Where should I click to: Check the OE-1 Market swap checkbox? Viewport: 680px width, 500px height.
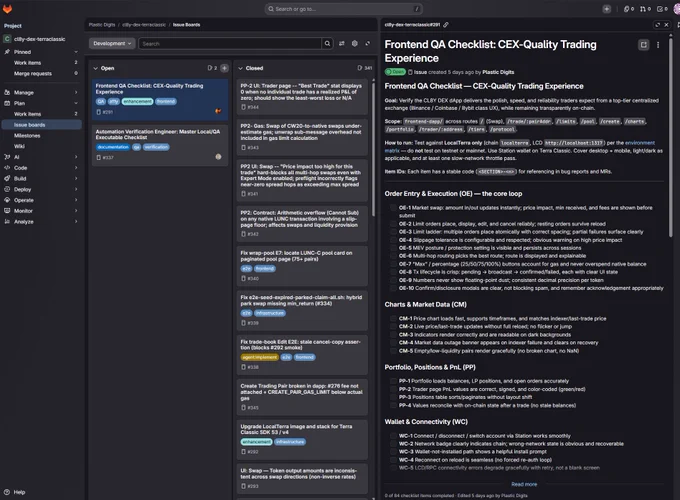[x=393, y=208]
